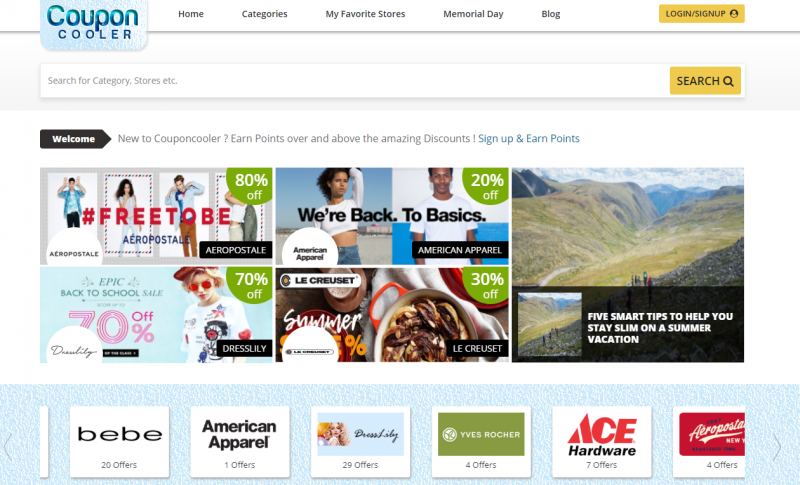Open the Aeropostale 80% off banner
Screen dimensions: 800x485
(156, 214)
